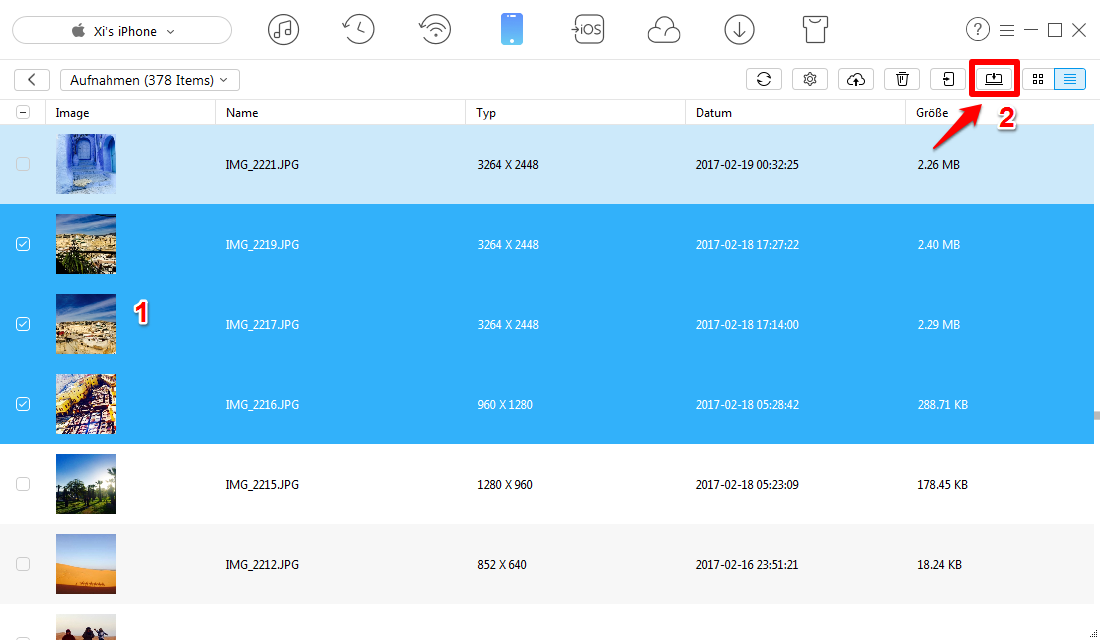This screenshot has width=1100, height=640.
Task: Click the size value 288.71 KB
Action: 943,405
